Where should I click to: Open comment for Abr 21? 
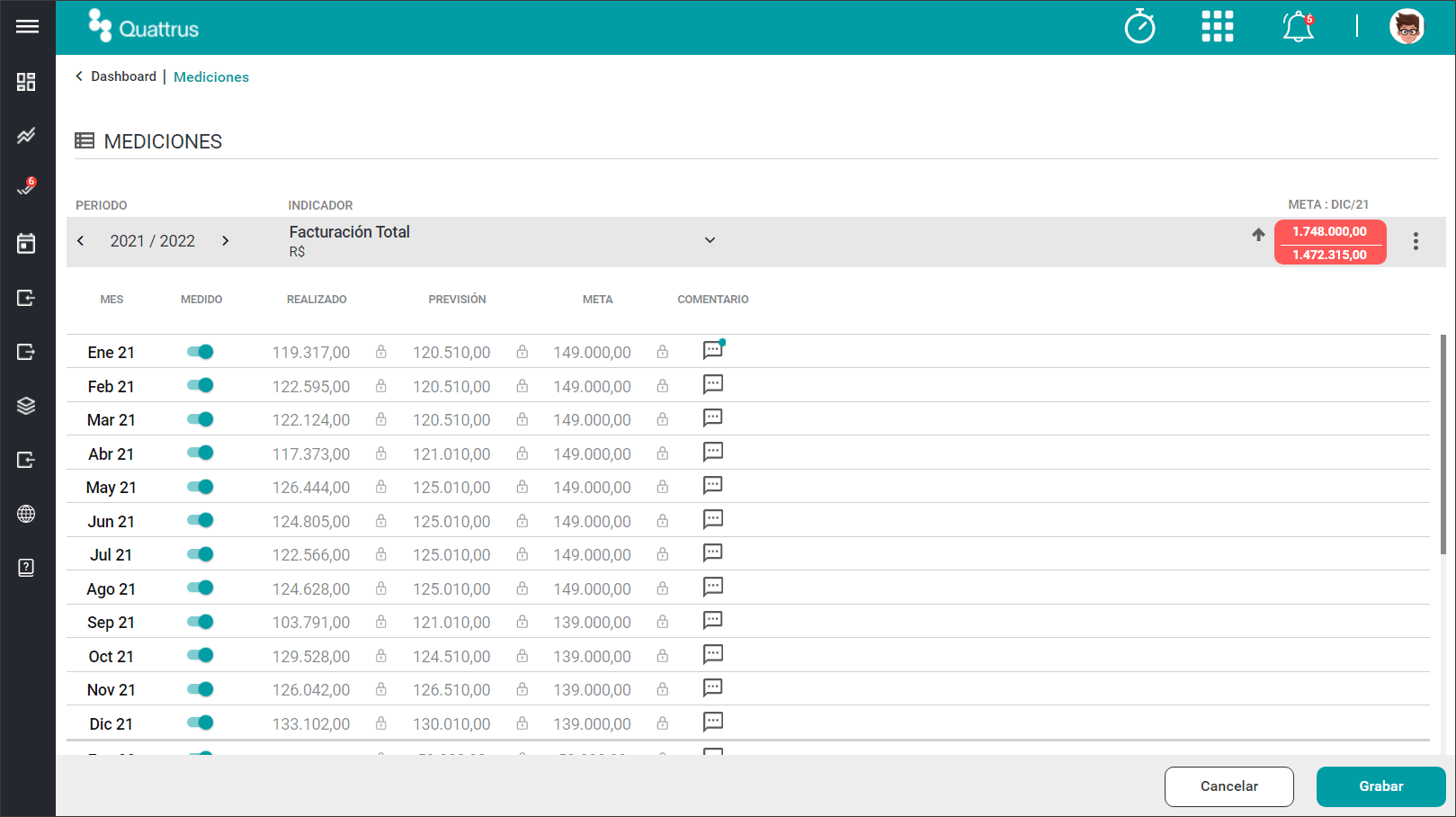point(713,452)
